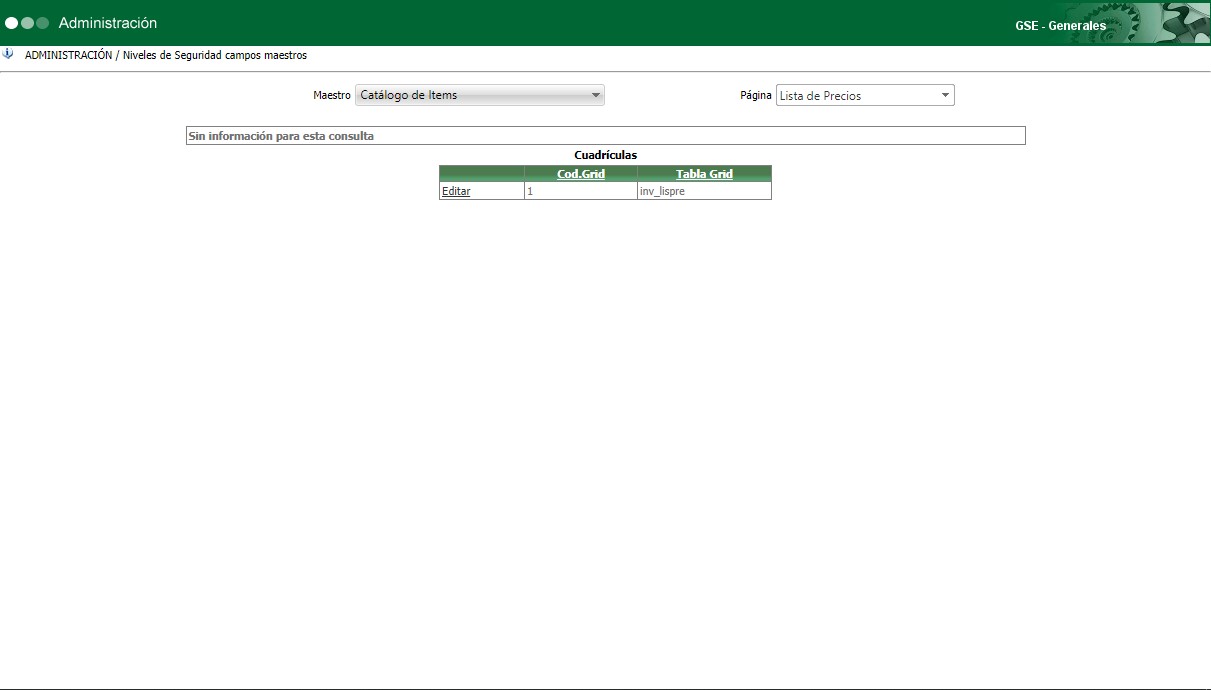Click the 'Página' field label
The image size is (1211, 690).
click(x=756, y=95)
